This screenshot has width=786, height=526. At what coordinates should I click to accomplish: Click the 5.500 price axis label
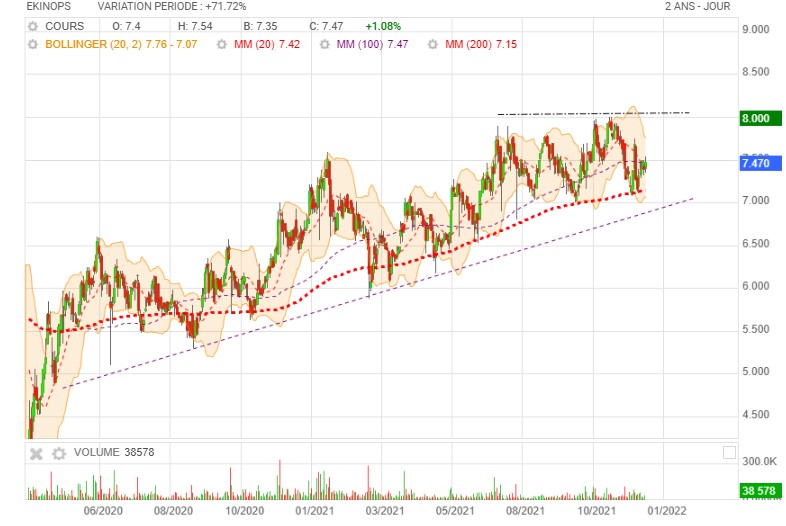tap(755, 329)
